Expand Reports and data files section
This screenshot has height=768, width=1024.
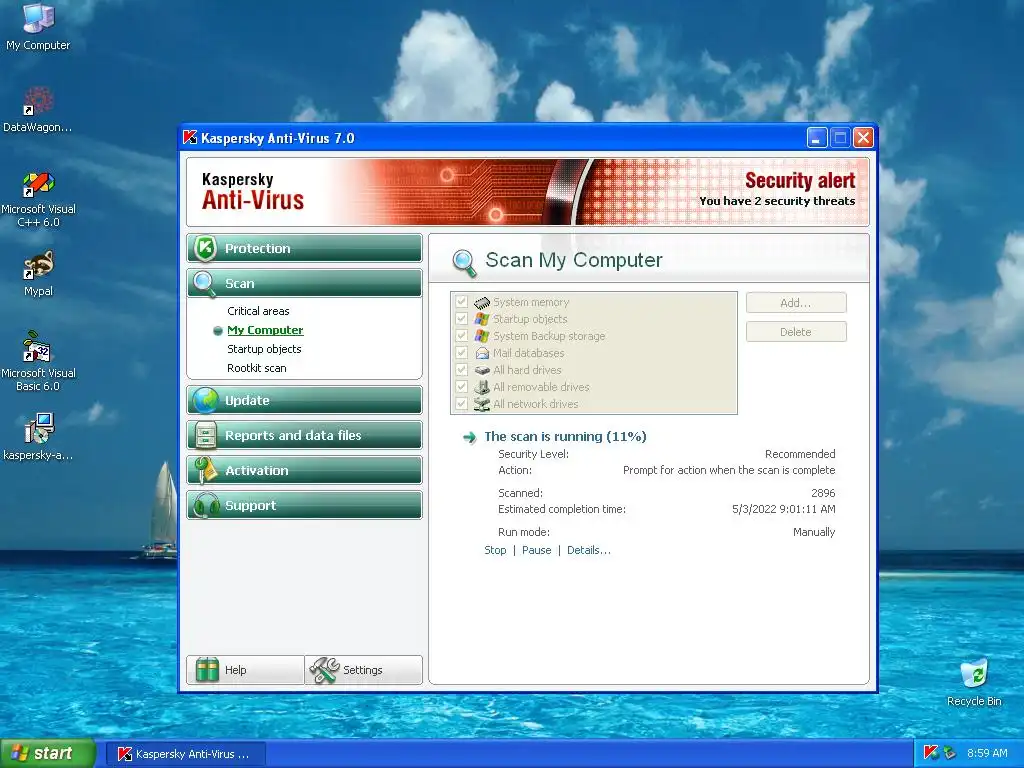pos(304,436)
